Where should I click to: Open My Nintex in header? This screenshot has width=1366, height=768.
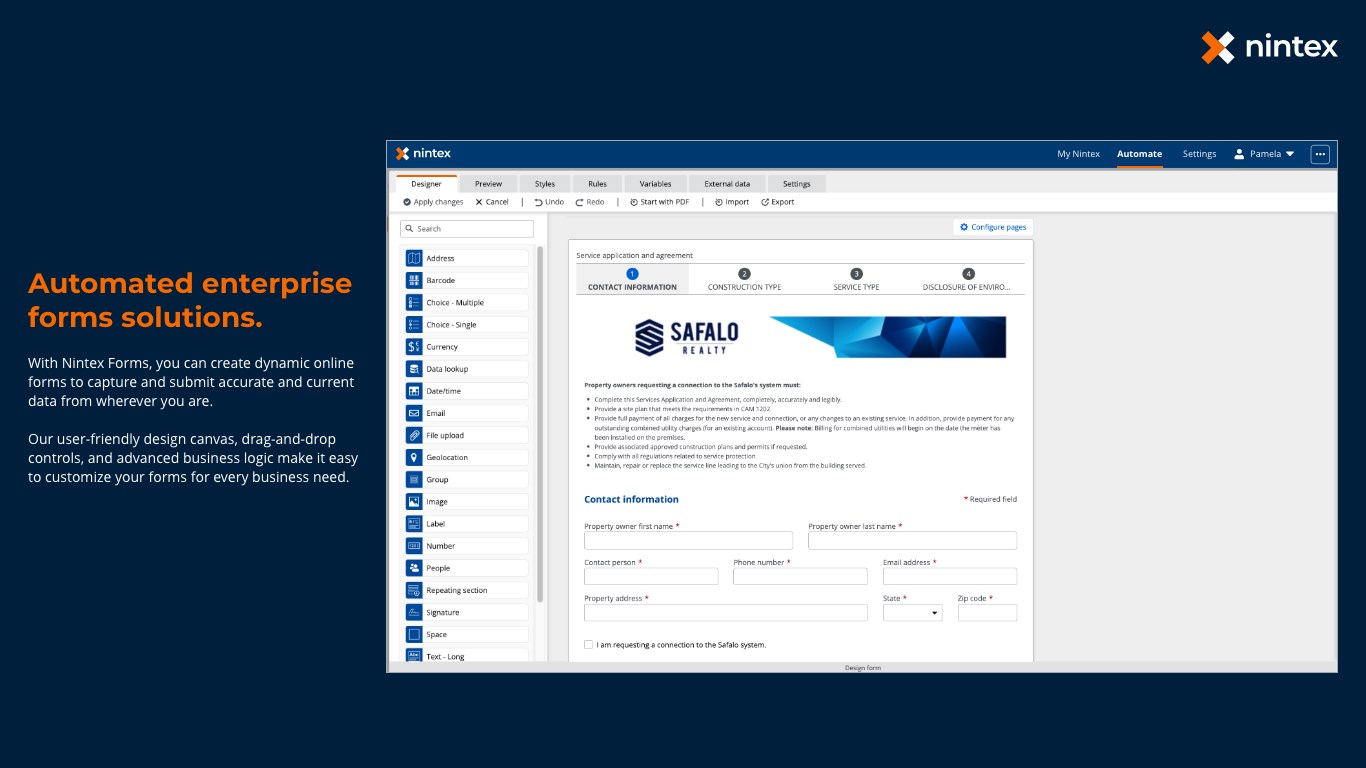pyautogui.click(x=1078, y=154)
